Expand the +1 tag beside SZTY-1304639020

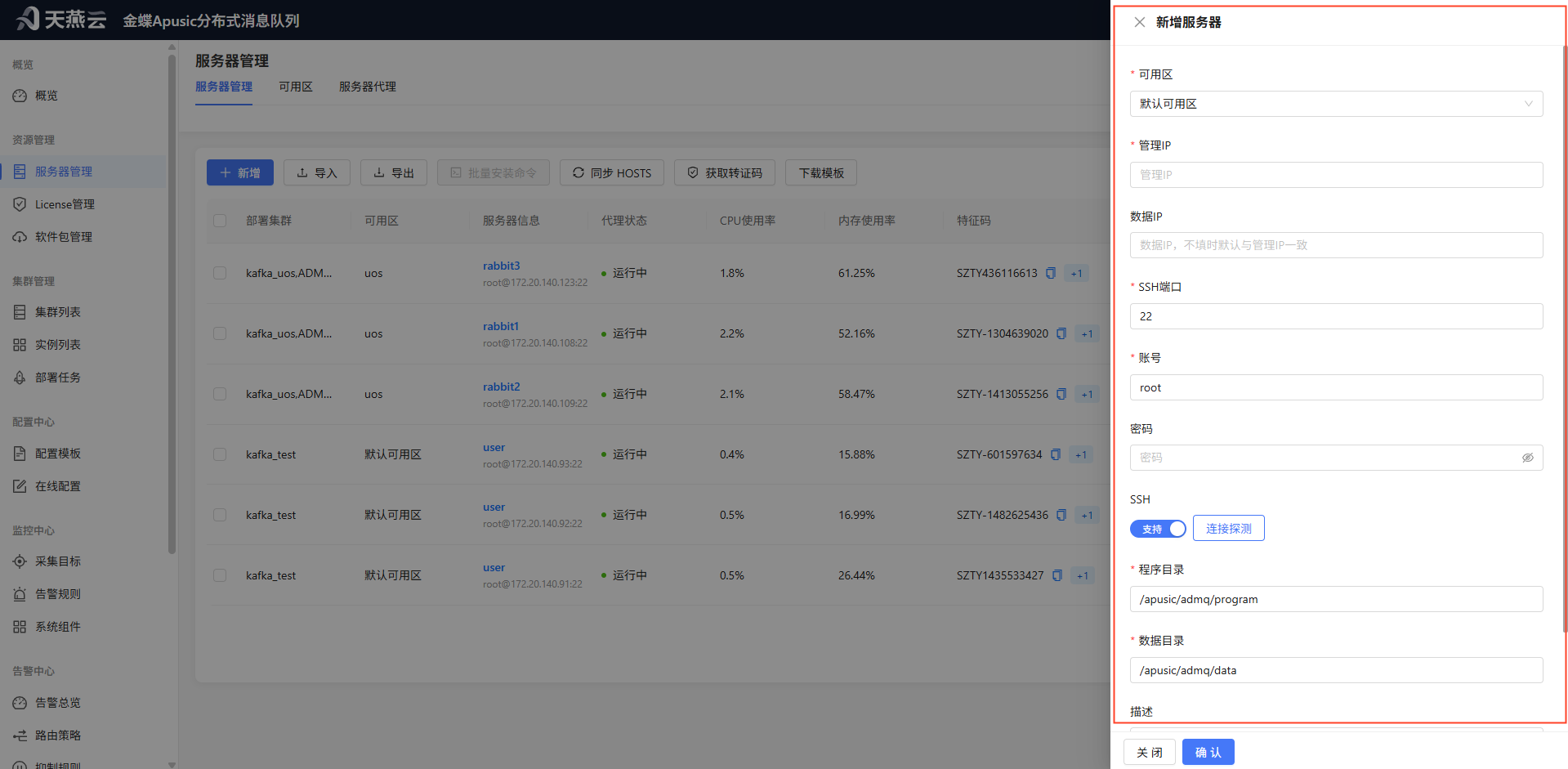(1087, 333)
